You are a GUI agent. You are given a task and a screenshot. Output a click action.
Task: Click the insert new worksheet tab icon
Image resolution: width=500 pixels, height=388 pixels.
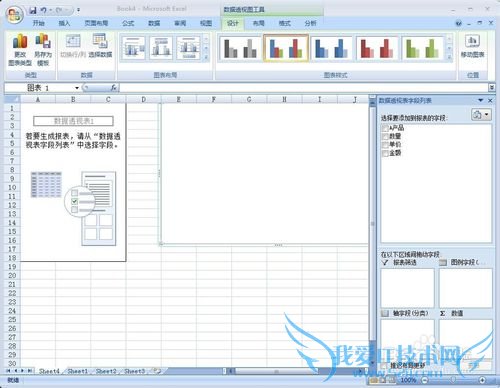click(156, 371)
